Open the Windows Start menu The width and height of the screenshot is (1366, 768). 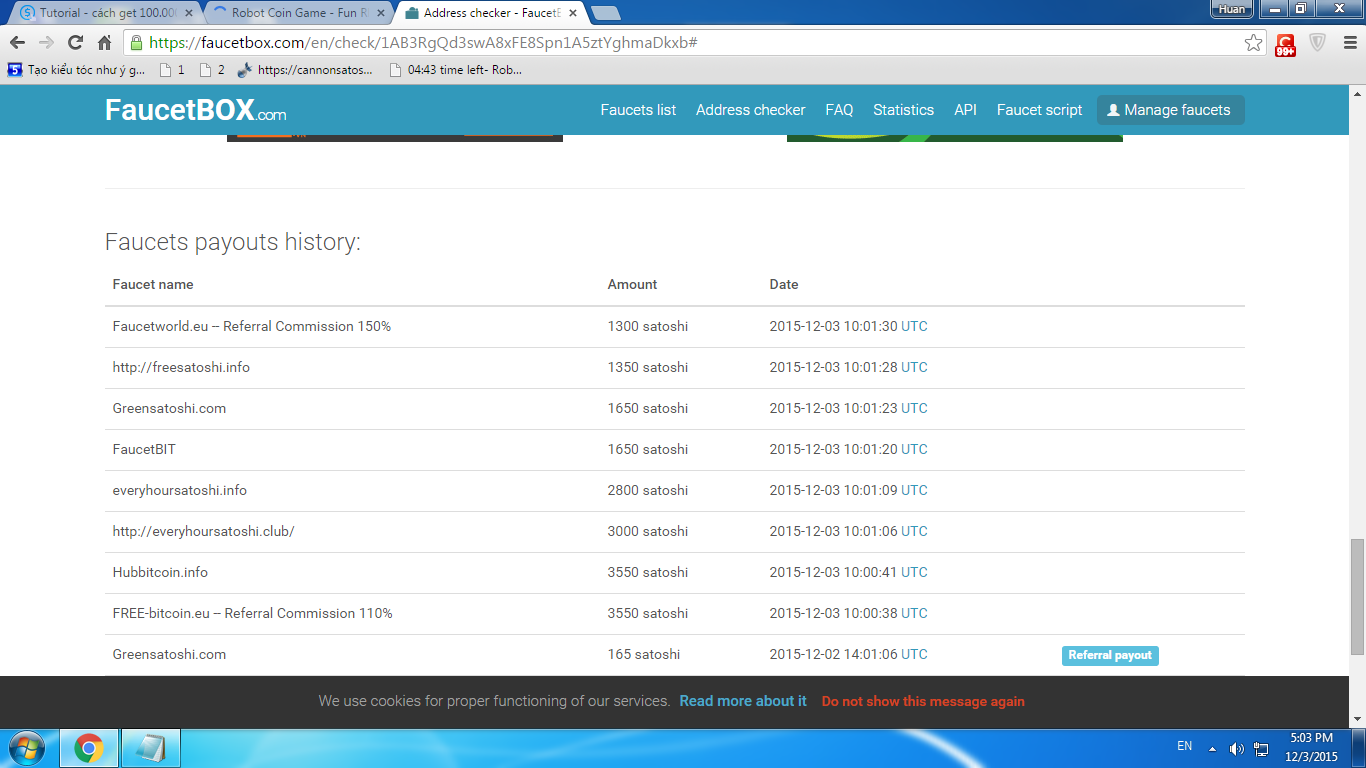[x=25, y=748]
